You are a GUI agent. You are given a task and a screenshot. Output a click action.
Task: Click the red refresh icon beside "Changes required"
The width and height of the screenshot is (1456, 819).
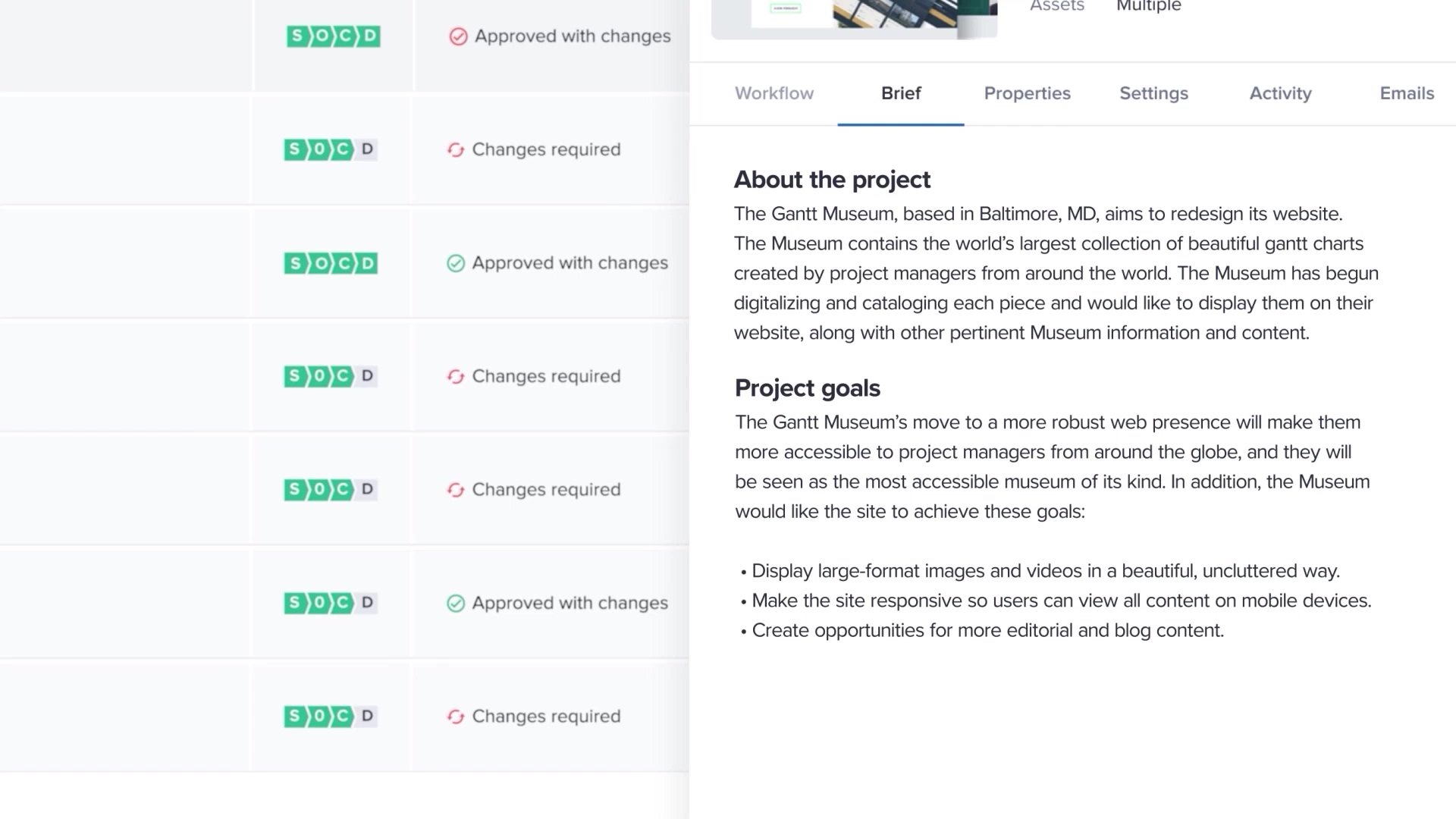point(455,149)
